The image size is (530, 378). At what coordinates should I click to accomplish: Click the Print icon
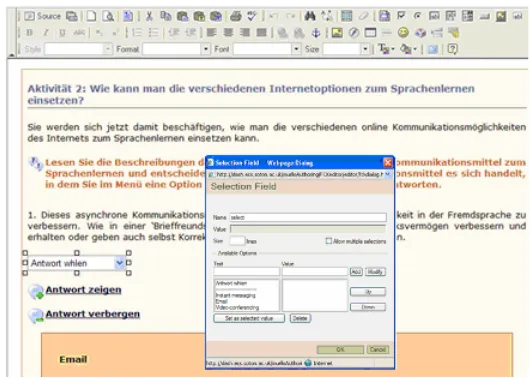(236, 16)
